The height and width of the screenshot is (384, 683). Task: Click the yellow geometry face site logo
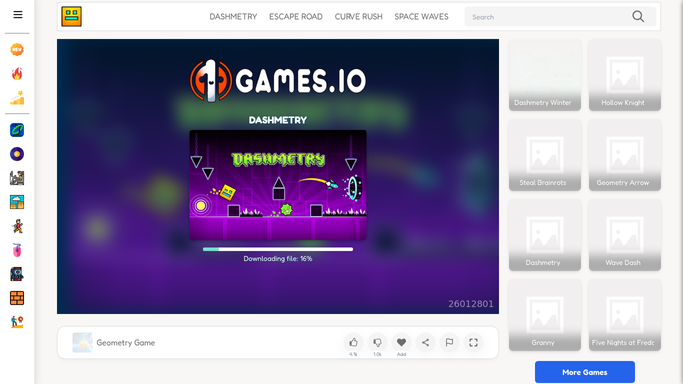[71, 17]
